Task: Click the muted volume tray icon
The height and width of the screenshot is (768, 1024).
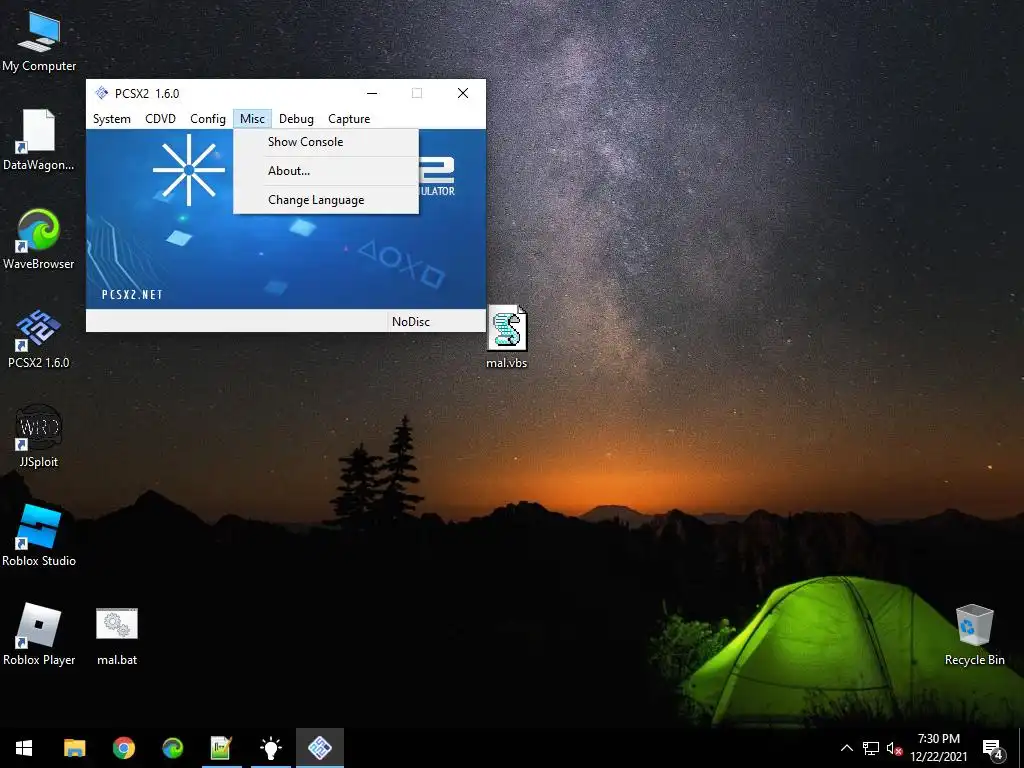Action: [x=894, y=748]
